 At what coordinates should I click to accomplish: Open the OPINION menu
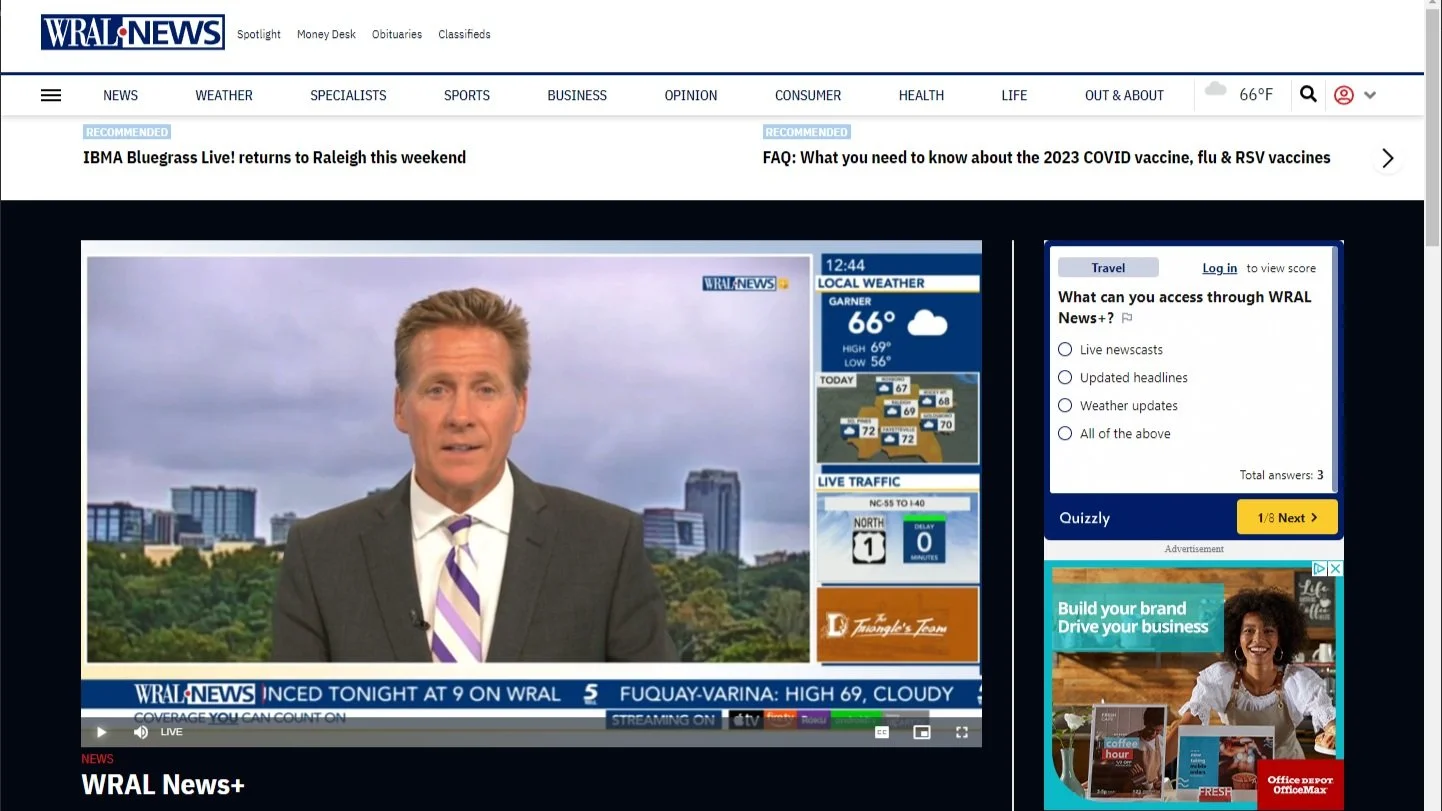(x=691, y=95)
